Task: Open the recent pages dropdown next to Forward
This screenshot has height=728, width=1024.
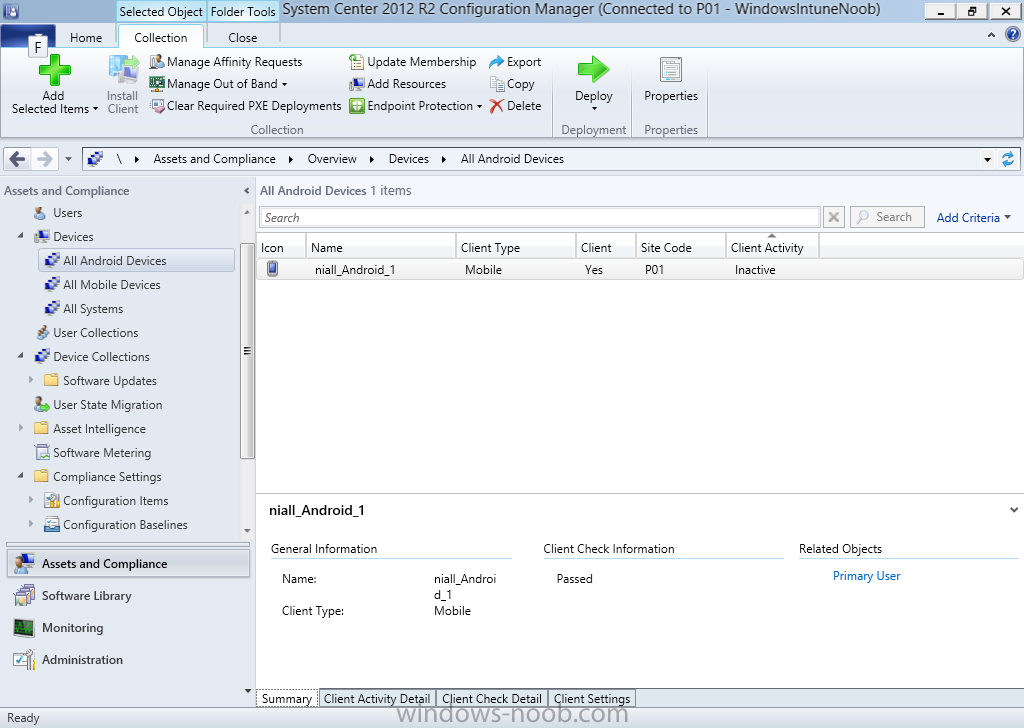Action: click(x=68, y=159)
